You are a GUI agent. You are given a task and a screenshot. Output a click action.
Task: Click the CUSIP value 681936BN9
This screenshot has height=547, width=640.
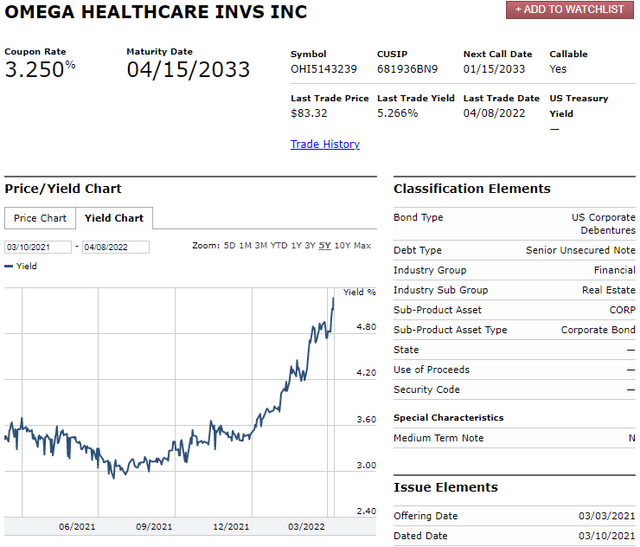coord(407,69)
